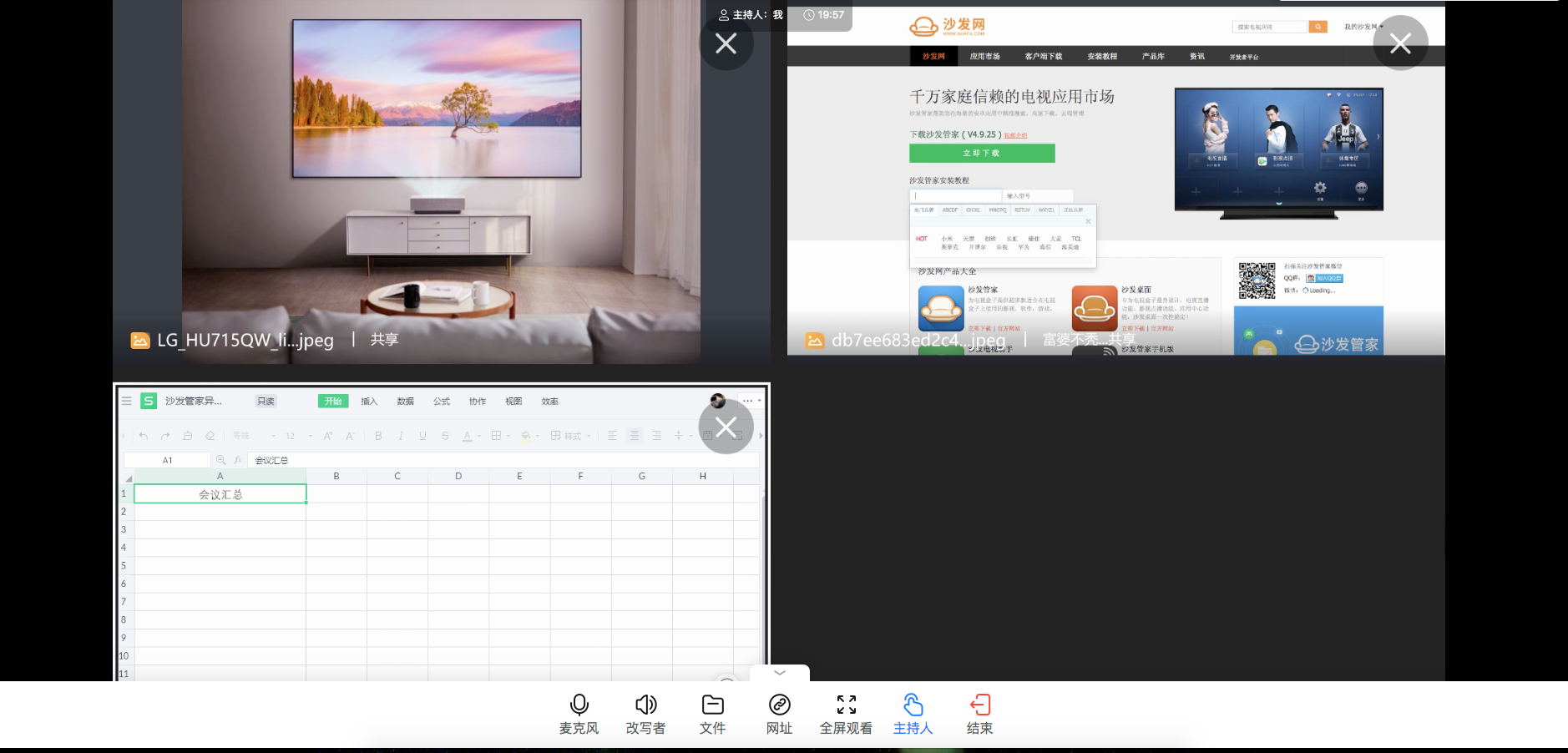Screen dimensions: 1568x753
Task: Click the green 立即下载 download button
Action: tap(982, 153)
